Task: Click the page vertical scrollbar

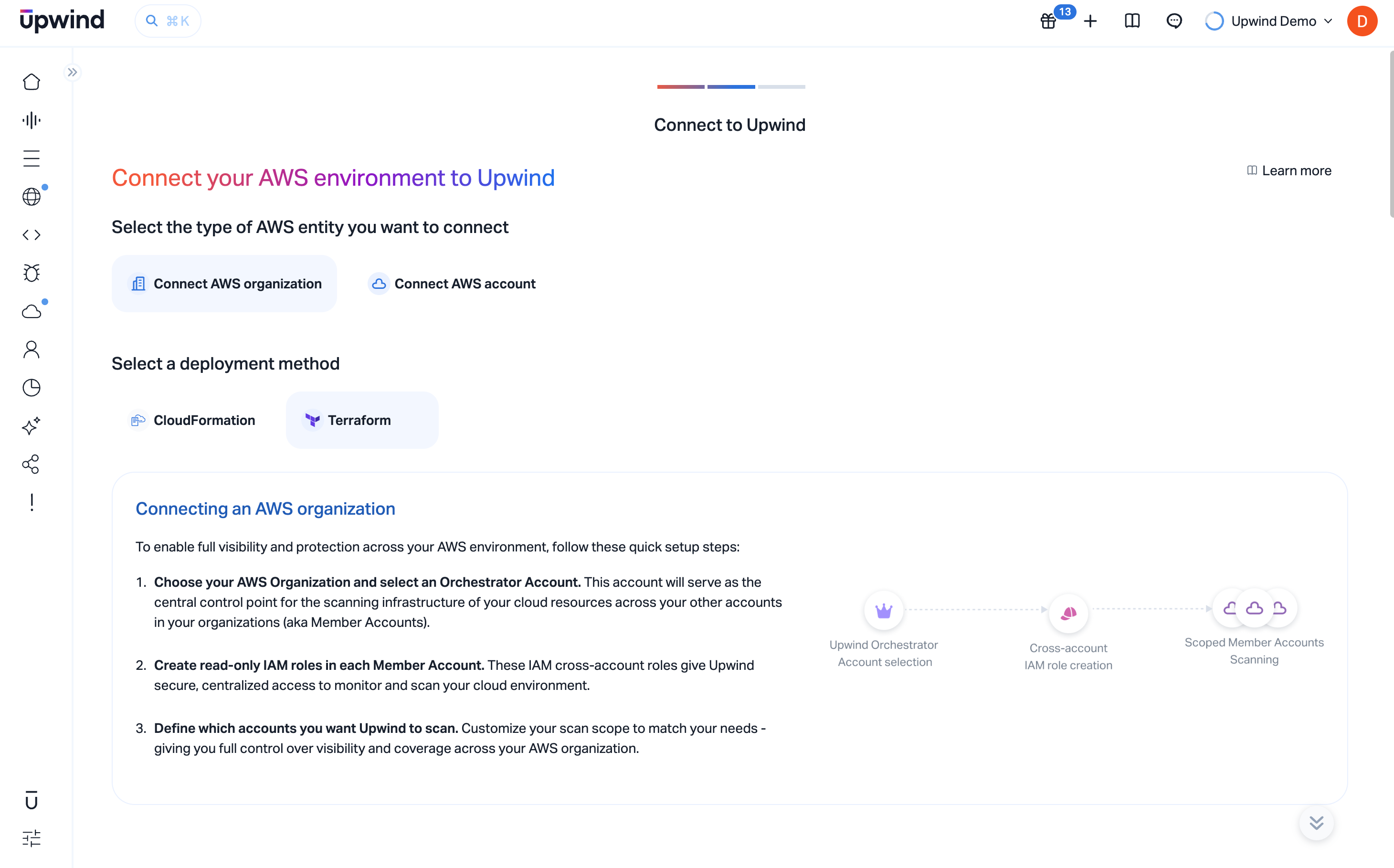Action: pyautogui.click(x=1391, y=134)
